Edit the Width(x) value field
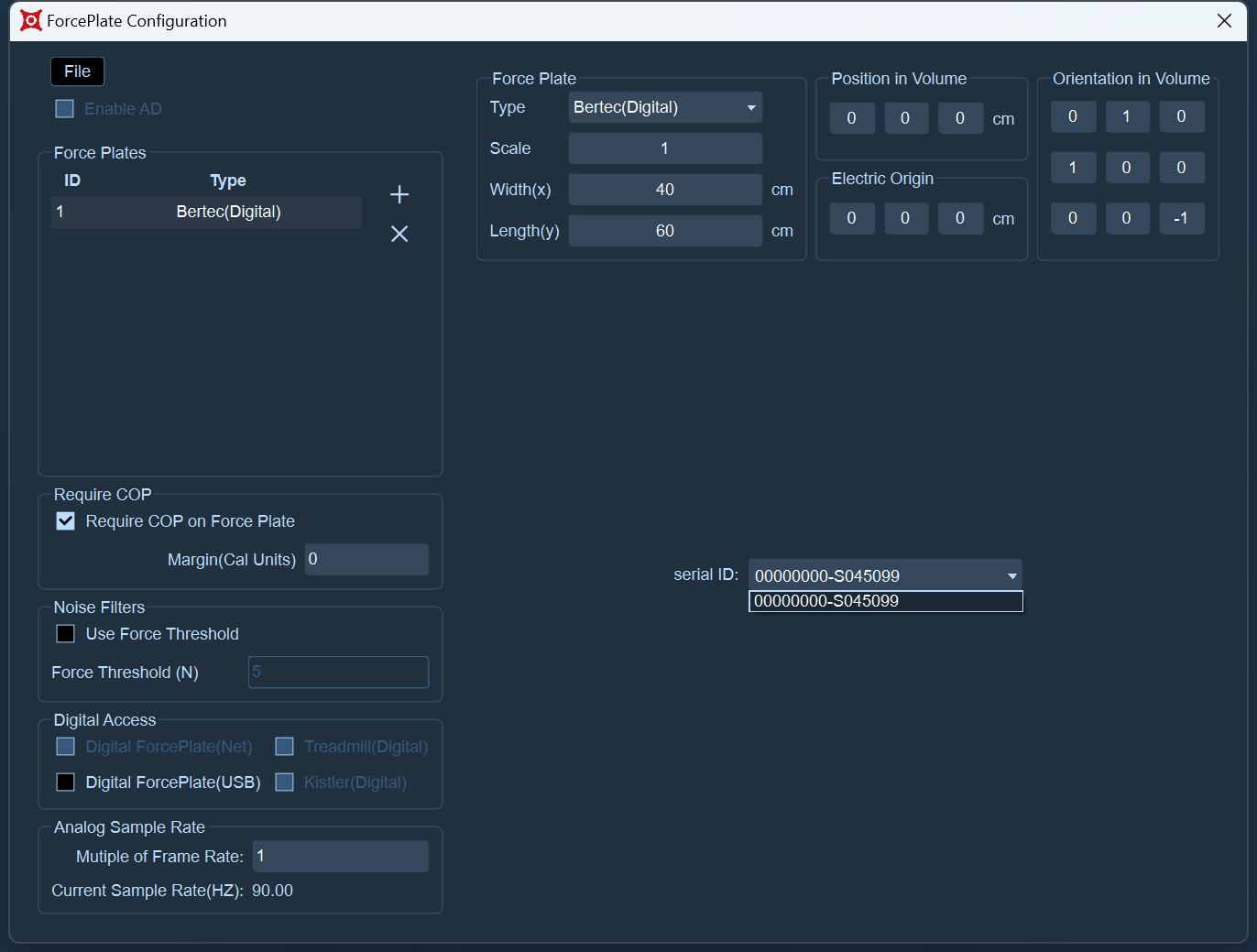The height and width of the screenshot is (952, 1257). tap(665, 190)
